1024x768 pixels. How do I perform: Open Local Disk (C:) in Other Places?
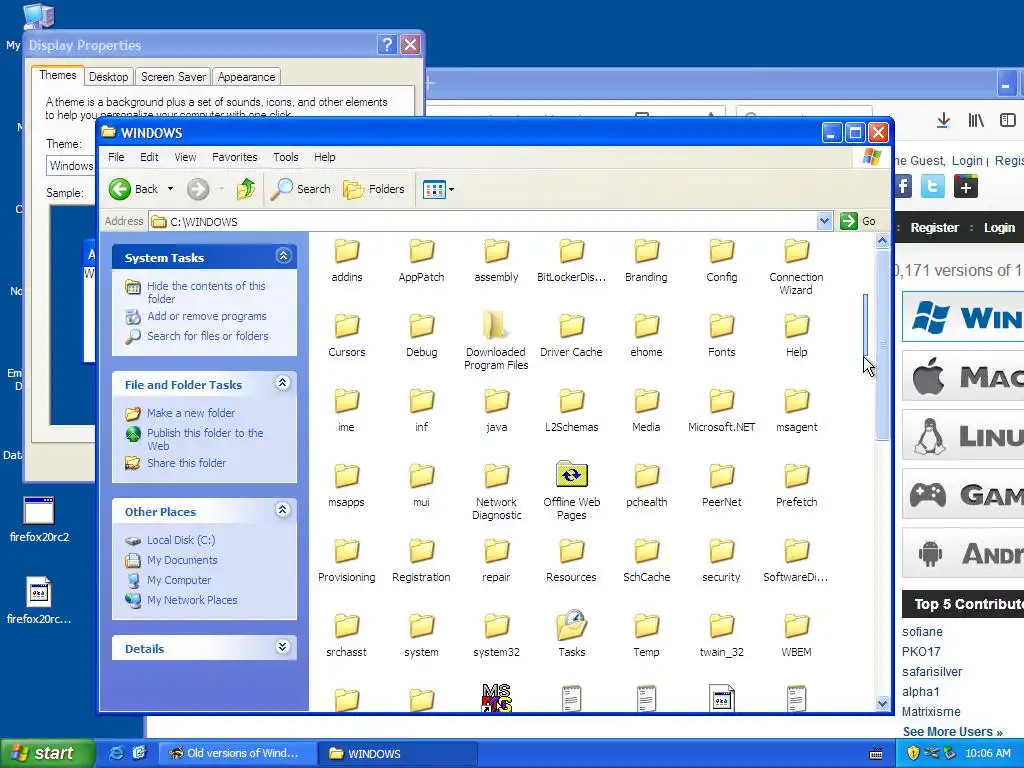point(181,540)
